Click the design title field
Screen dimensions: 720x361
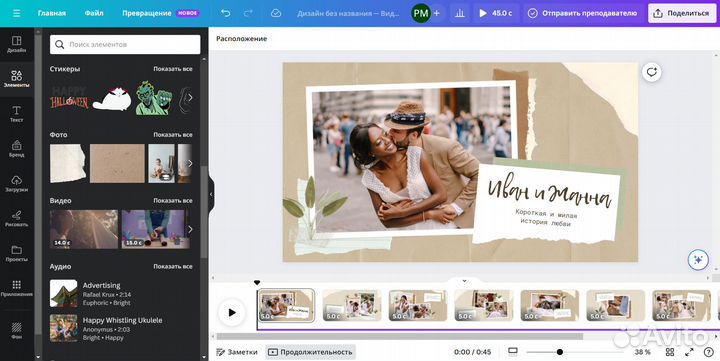(348, 13)
